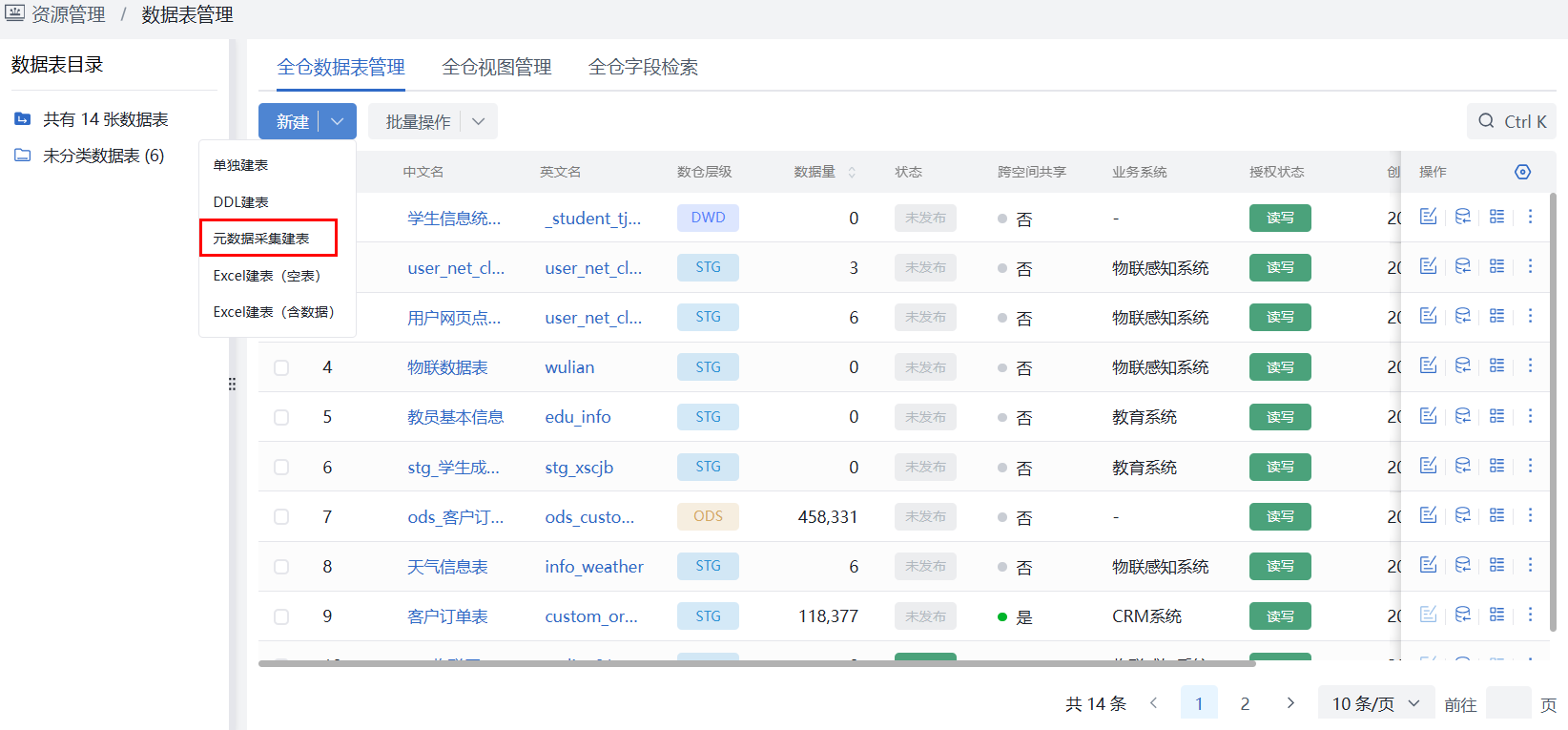The image size is (1568, 730).
Task: Choose DDL建表 from the menu
Action: 278,202
